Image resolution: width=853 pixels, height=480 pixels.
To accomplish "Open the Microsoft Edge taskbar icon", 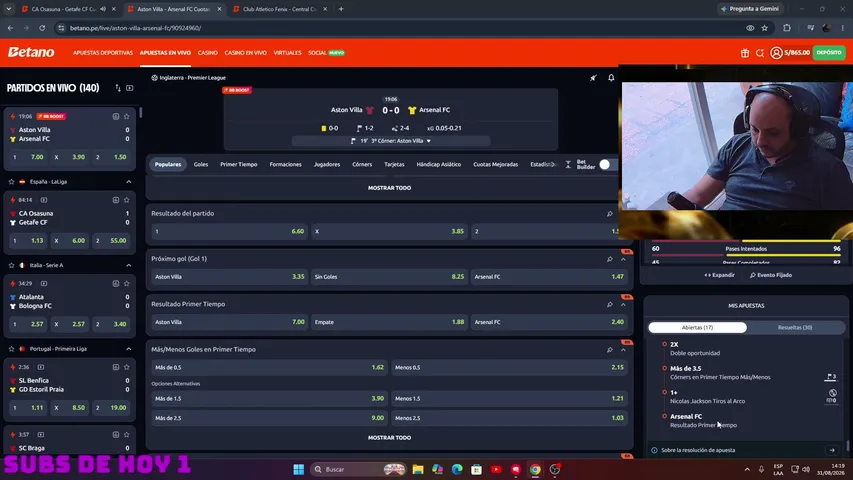I will (457, 469).
